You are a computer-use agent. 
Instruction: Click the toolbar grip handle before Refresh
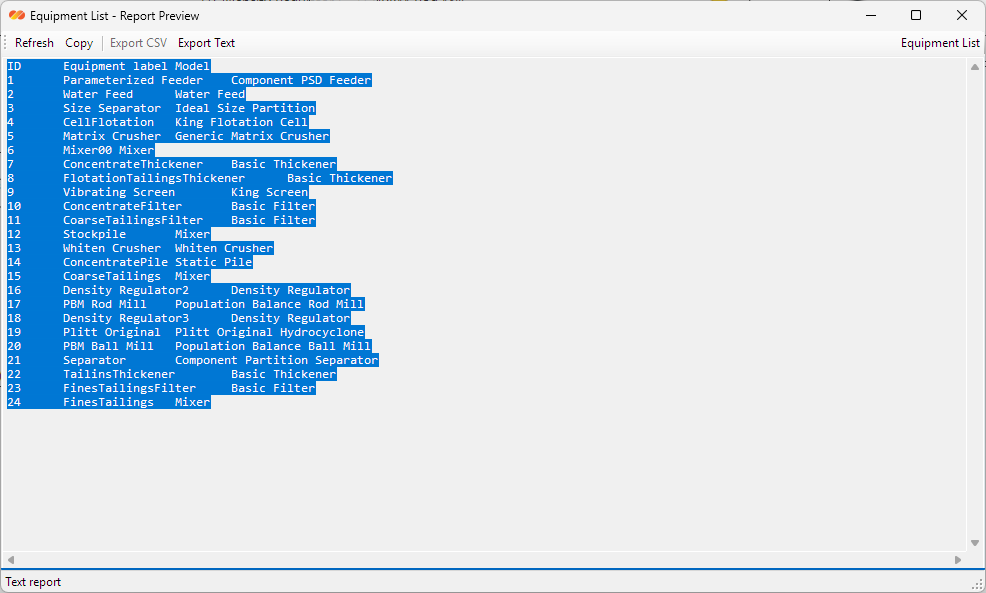point(5,43)
